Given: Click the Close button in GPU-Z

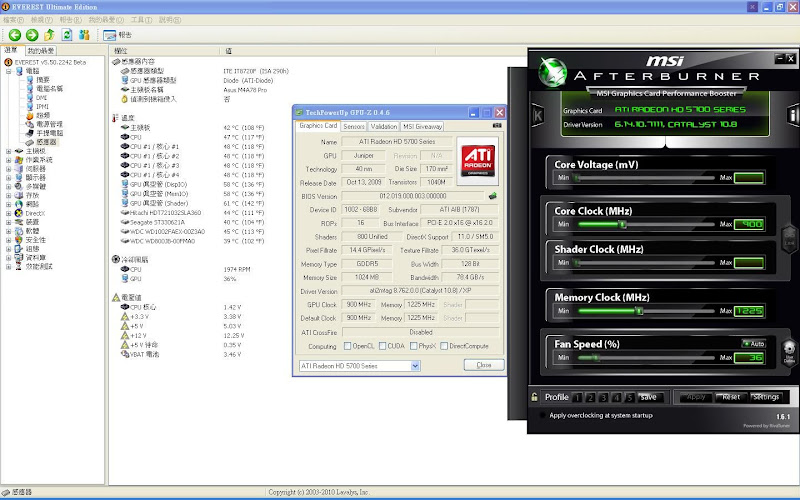Looking at the screenshot, I should [483, 365].
